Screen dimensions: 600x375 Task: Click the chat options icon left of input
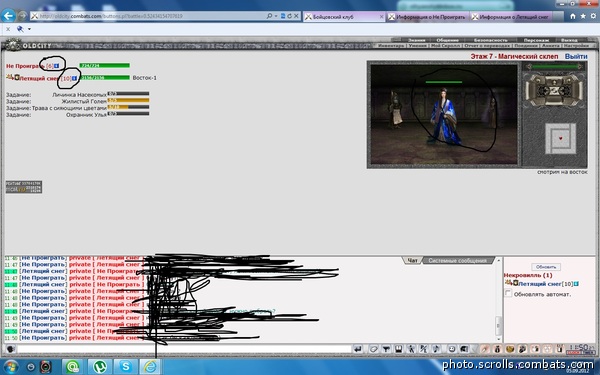(10, 349)
